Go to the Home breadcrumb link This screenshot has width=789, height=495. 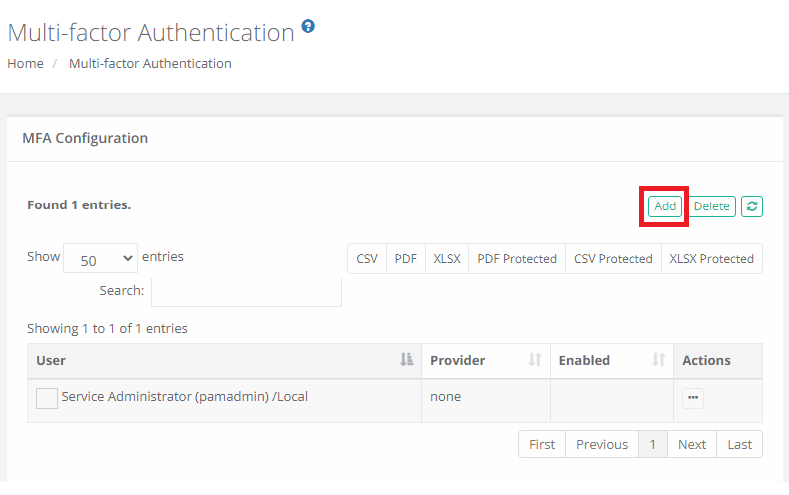[x=25, y=63]
